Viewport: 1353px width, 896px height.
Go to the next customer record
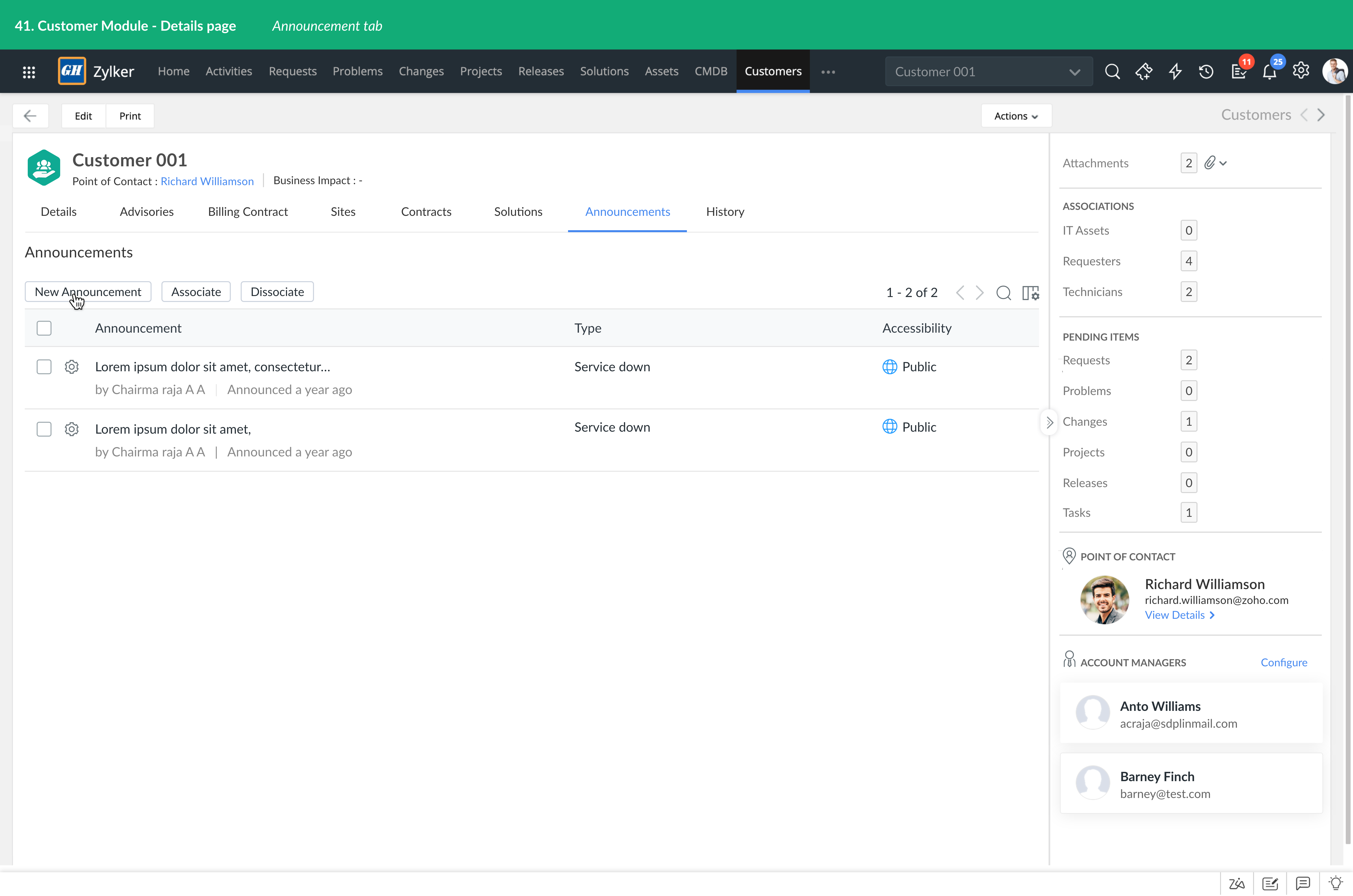pos(1321,115)
